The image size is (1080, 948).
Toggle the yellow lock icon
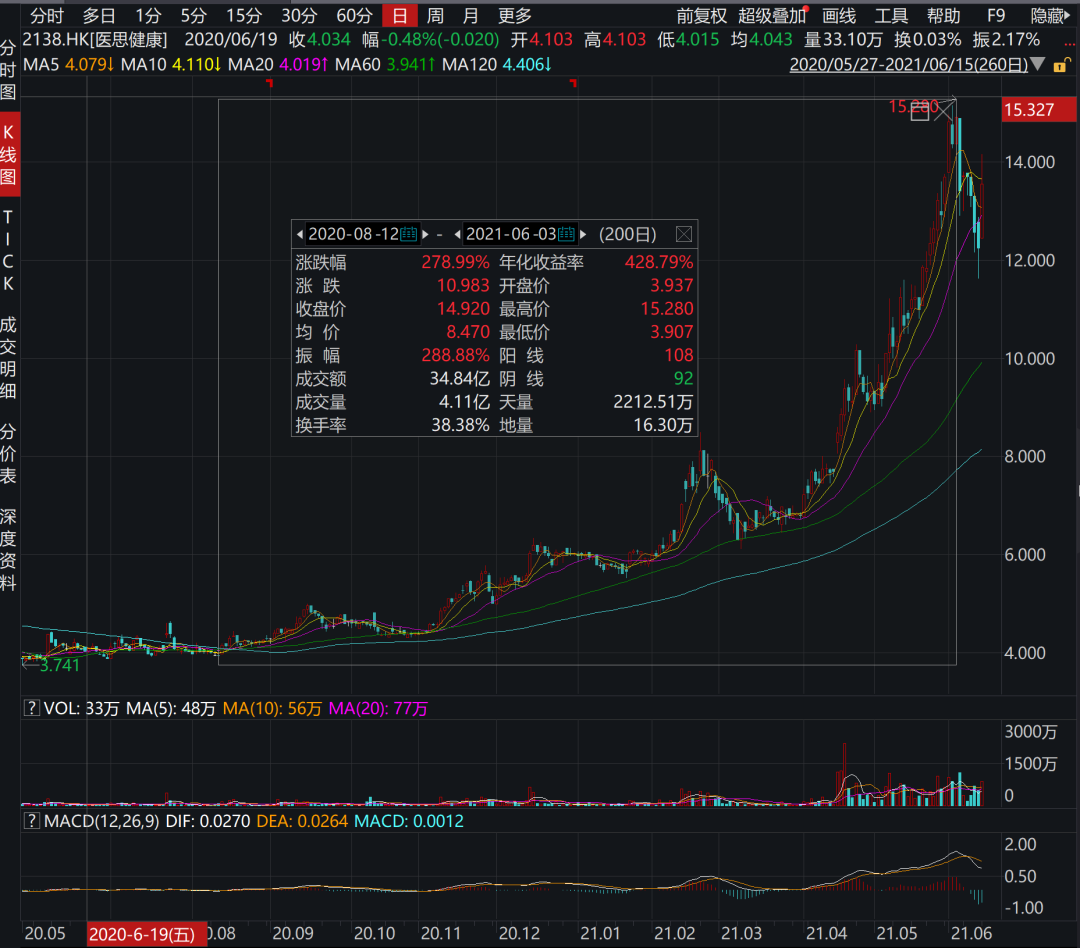[x=1062, y=65]
